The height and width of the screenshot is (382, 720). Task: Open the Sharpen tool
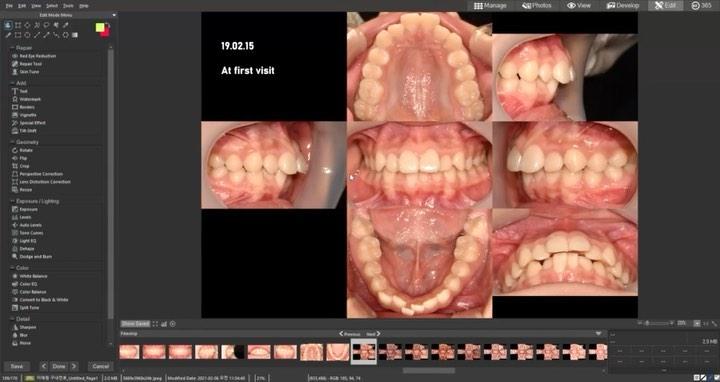24,327
